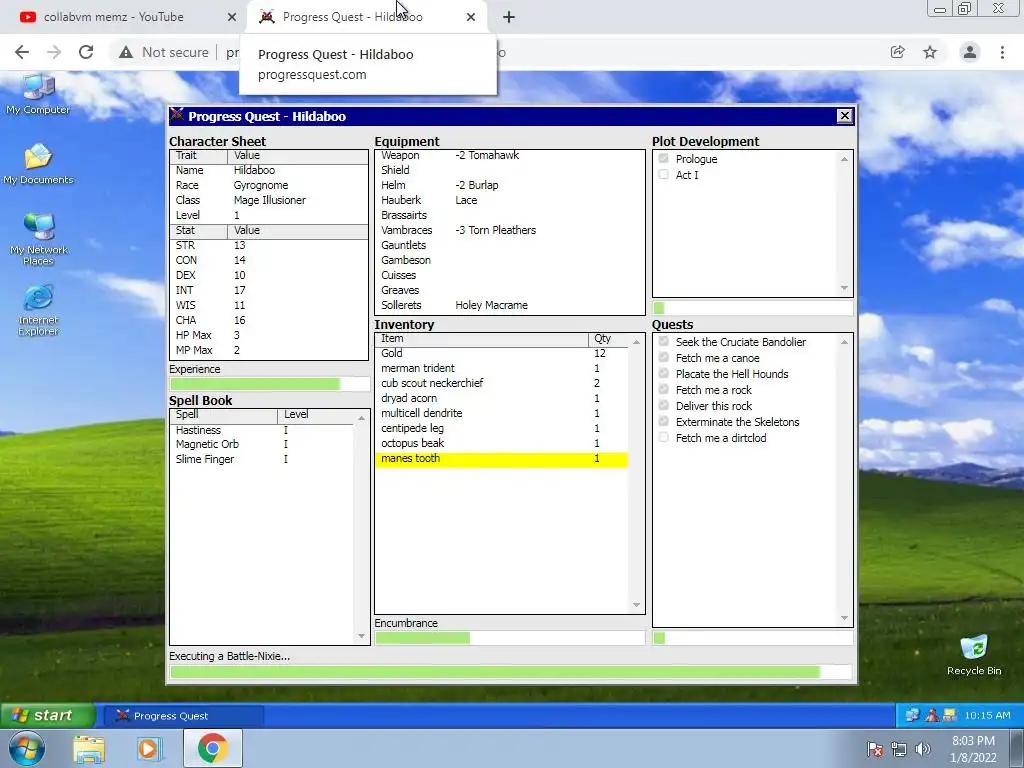Click the Experience progress bar
Image resolution: width=1024 pixels, height=768 pixels.
(x=269, y=384)
